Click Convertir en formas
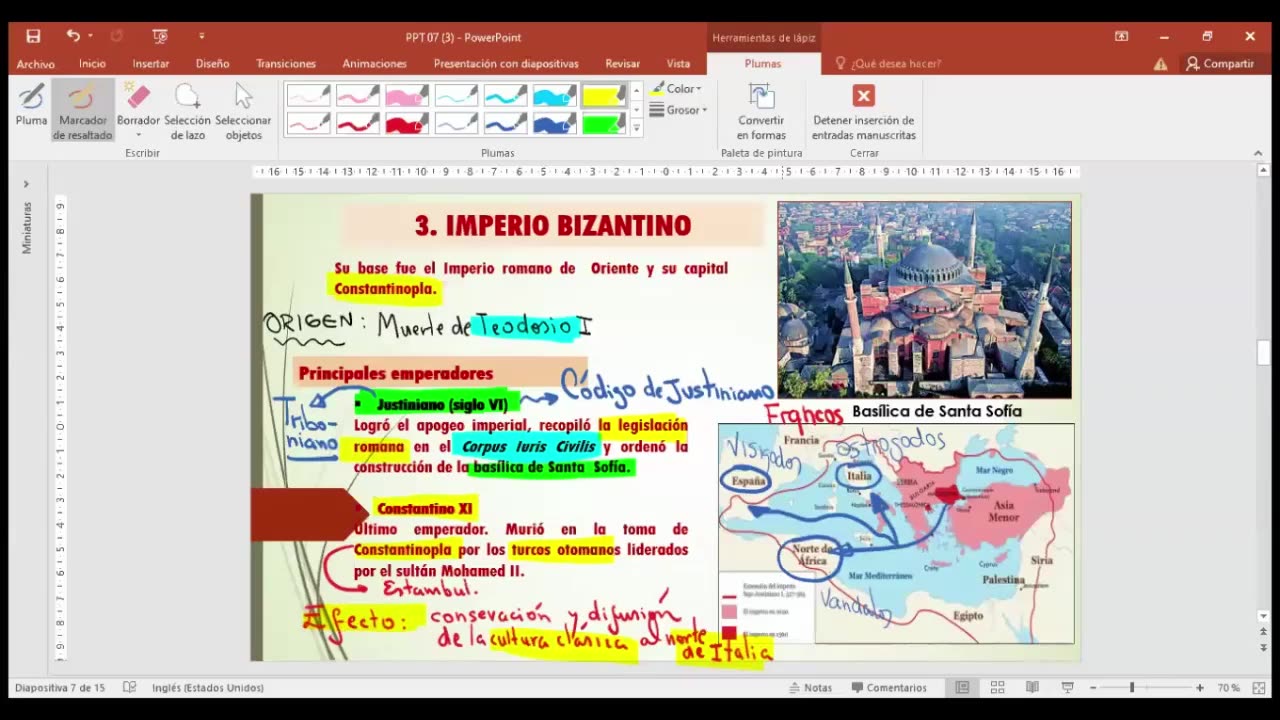The width and height of the screenshot is (1280, 720). (761, 111)
